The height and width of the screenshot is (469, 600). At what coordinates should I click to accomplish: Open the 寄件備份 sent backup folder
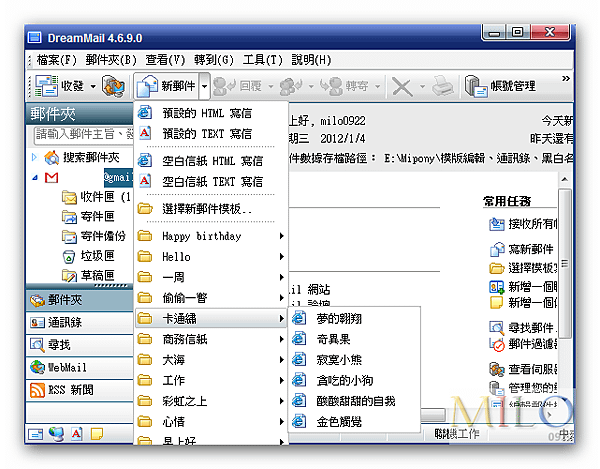94,236
